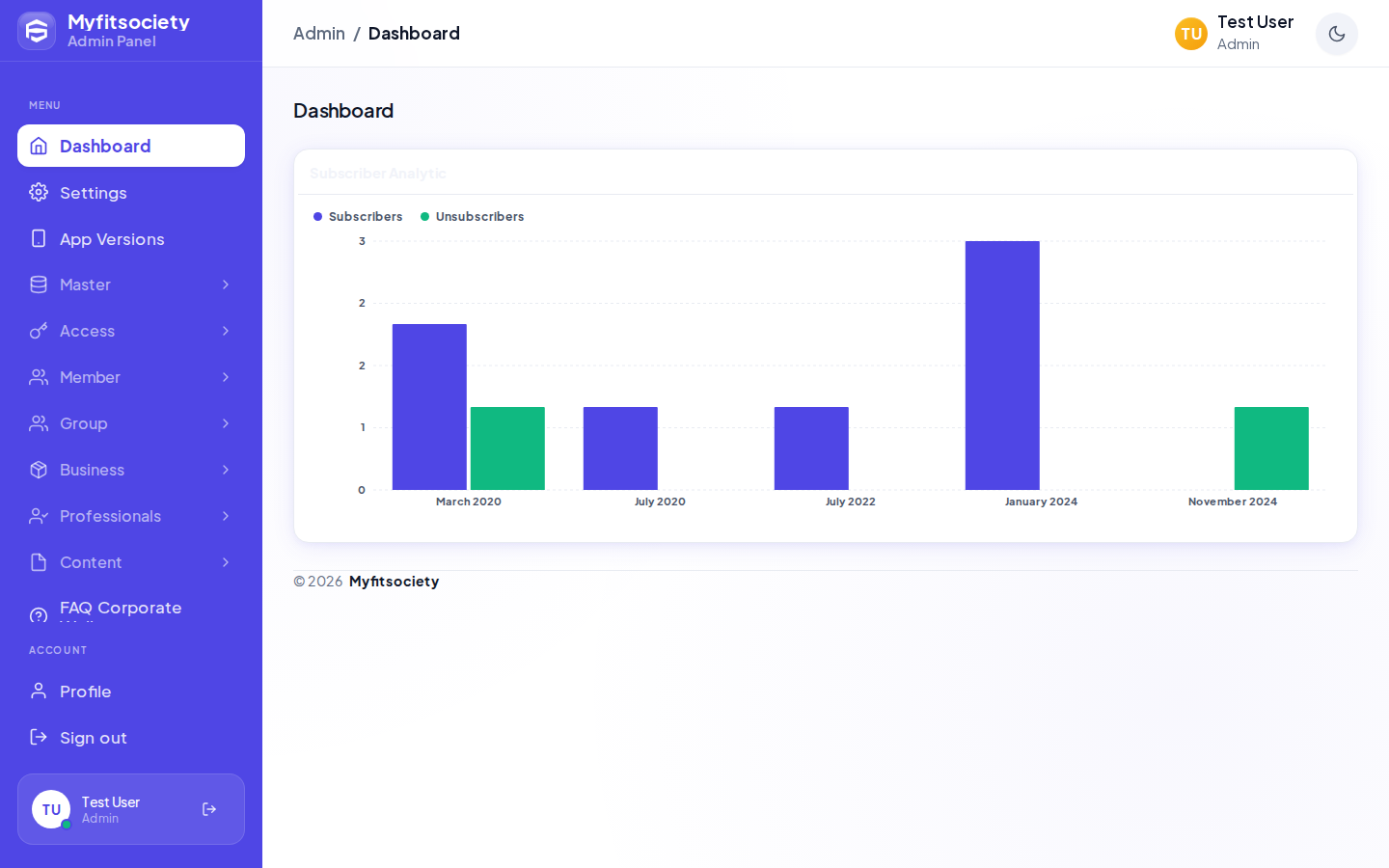This screenshot has width=1389, height=868.
Task: Click the Settings gear icon in the sidebar
Action: click(39, 192)
